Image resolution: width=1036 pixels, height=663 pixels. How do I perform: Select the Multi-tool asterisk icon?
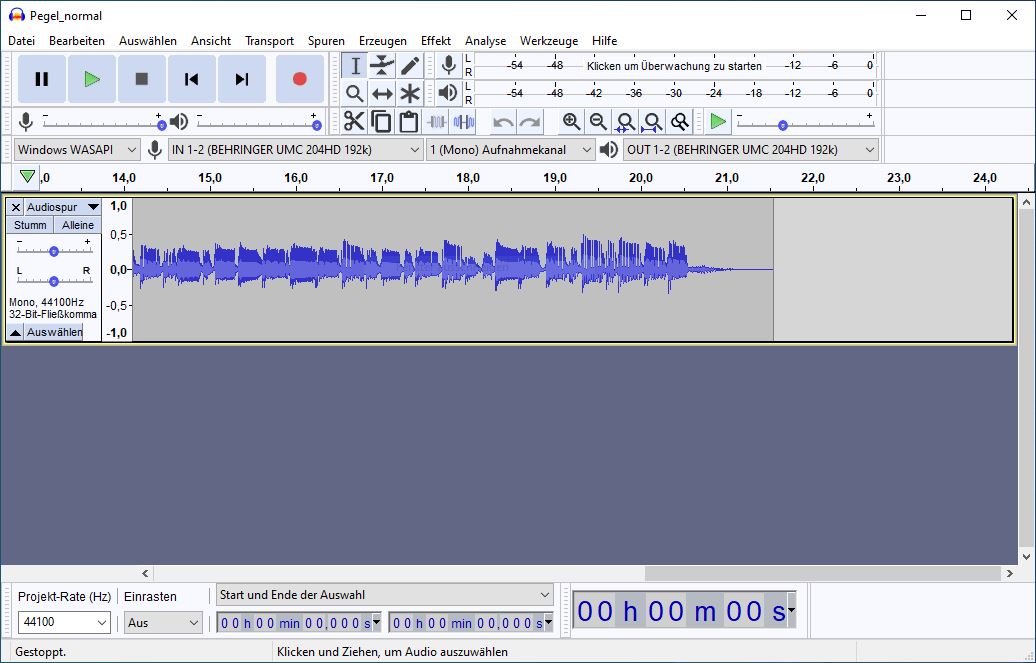coord(410,94)
